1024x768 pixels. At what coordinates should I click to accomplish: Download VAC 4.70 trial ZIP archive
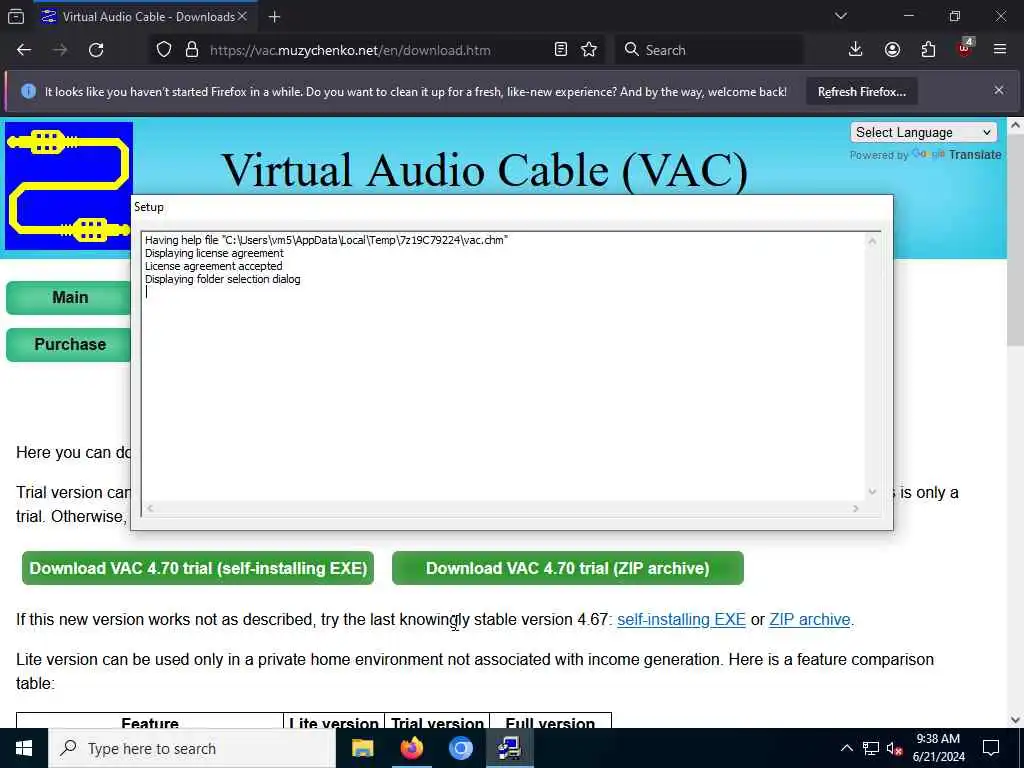point(568,568)
